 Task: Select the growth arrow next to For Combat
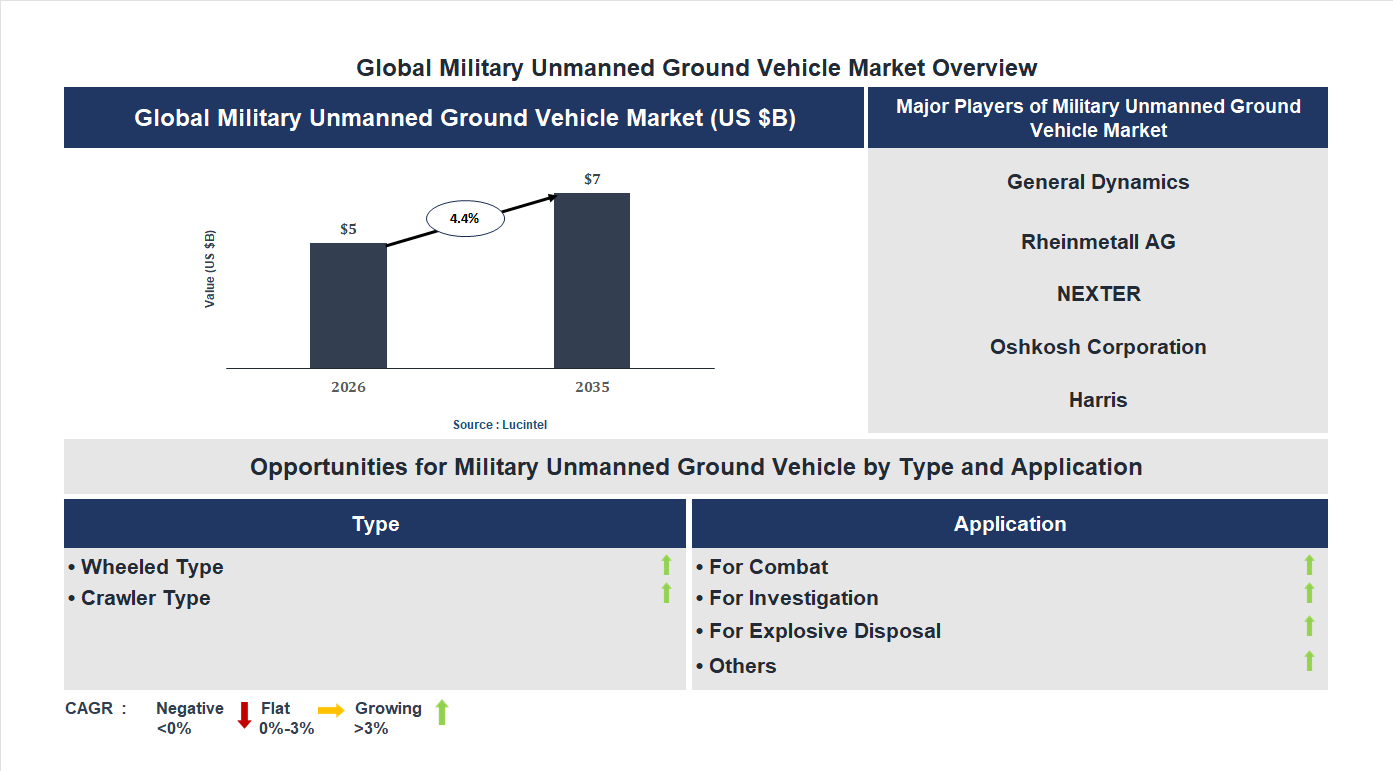pyautogui.click(x=1310, y=566)
